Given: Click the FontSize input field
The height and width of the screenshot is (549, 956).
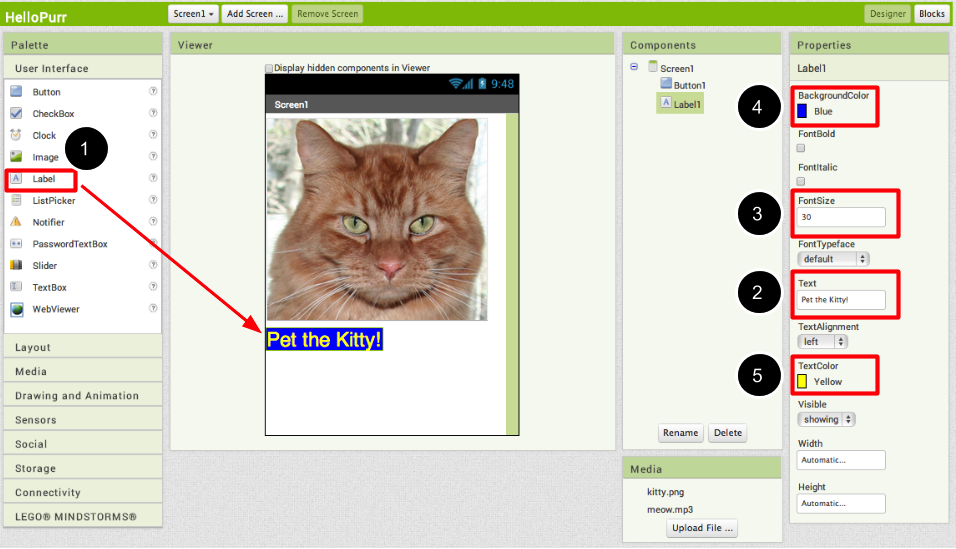Looking at the screenshot, I should coord(841,217).
